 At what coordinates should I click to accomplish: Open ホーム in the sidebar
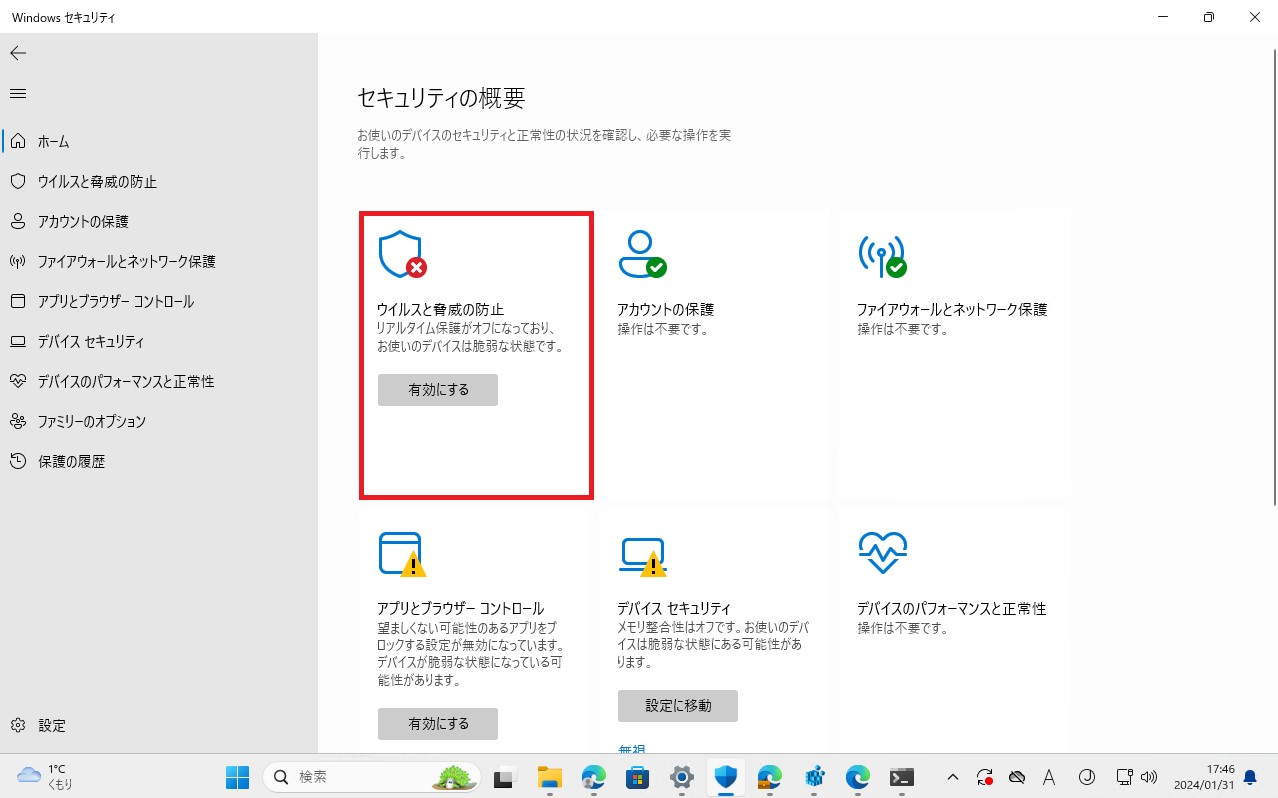(159, 141)
